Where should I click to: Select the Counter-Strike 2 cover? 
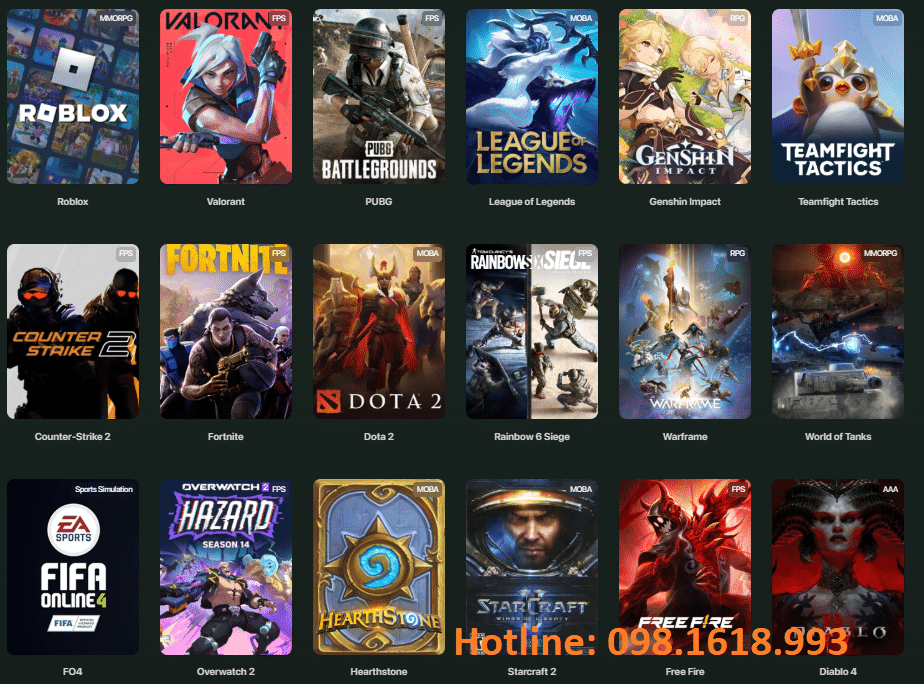[x=73, y=332]
